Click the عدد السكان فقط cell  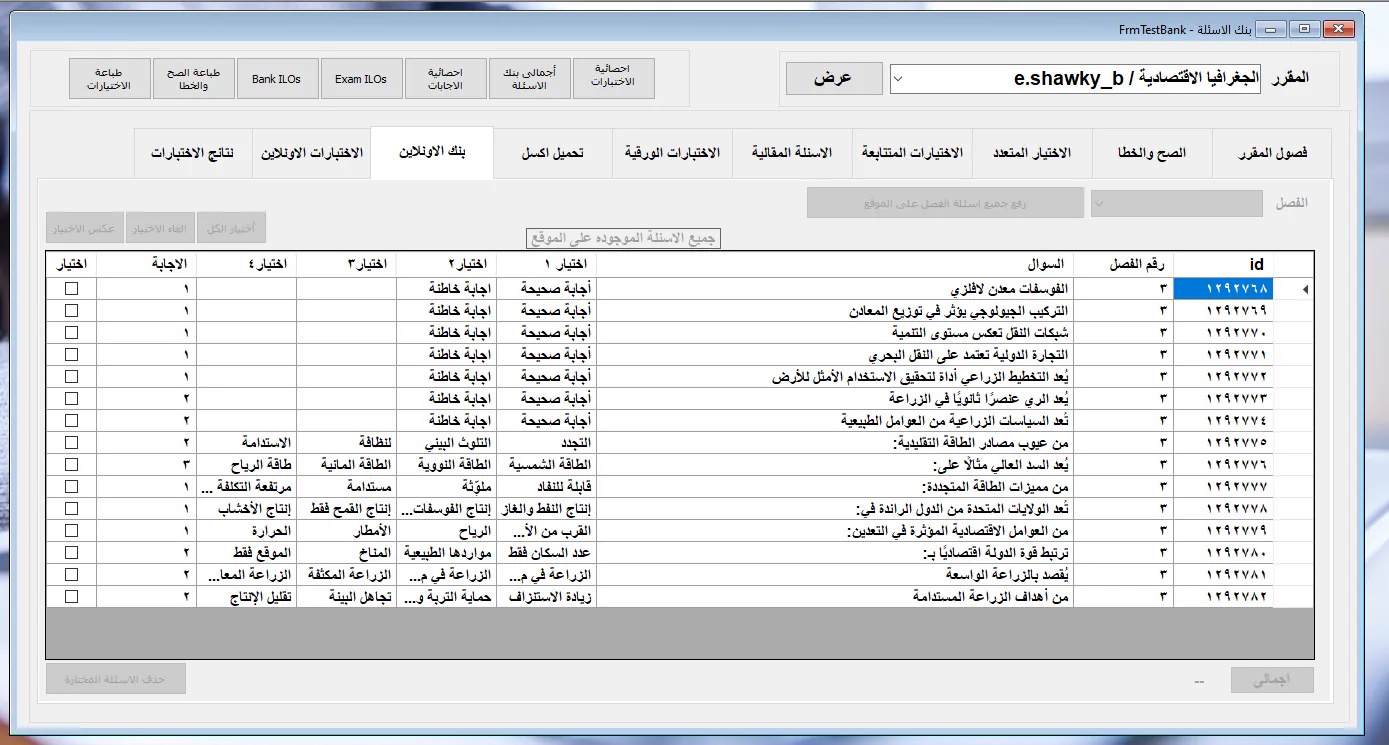pyautogui.click(x=546, y=552)
